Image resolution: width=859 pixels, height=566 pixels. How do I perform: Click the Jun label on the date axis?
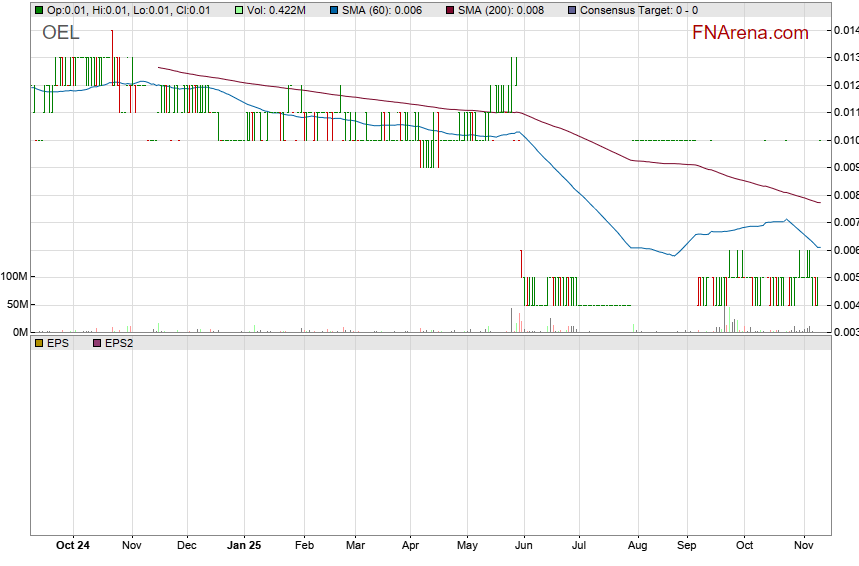[522, 546]
